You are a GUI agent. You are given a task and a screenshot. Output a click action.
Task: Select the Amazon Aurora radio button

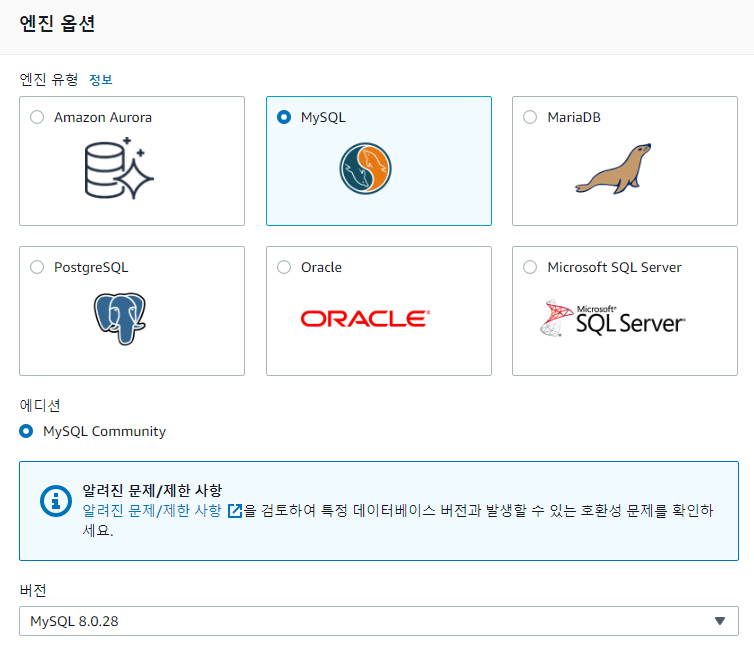[37, 117]
